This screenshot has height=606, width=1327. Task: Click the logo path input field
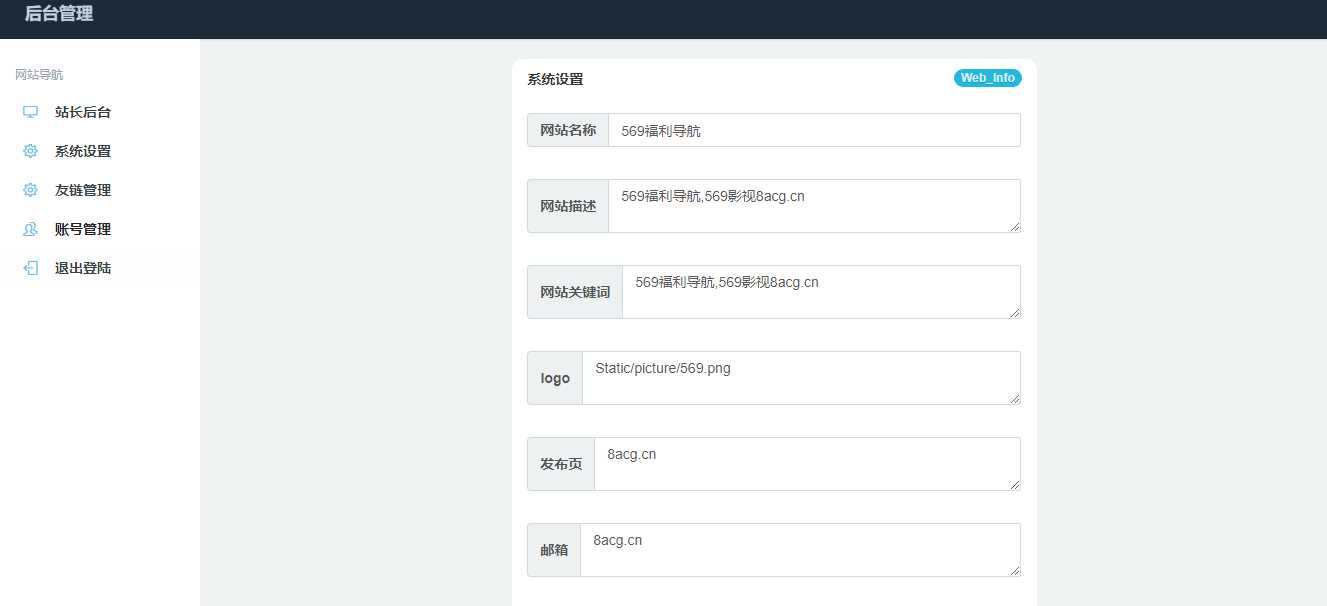tap(800, 377)
